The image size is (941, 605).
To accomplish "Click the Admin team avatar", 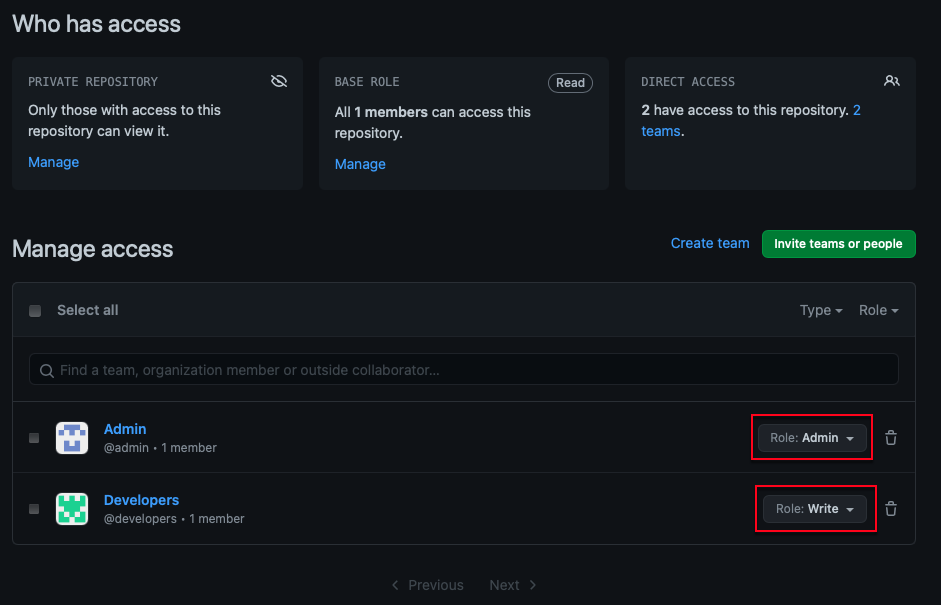I will pos(72,438).
